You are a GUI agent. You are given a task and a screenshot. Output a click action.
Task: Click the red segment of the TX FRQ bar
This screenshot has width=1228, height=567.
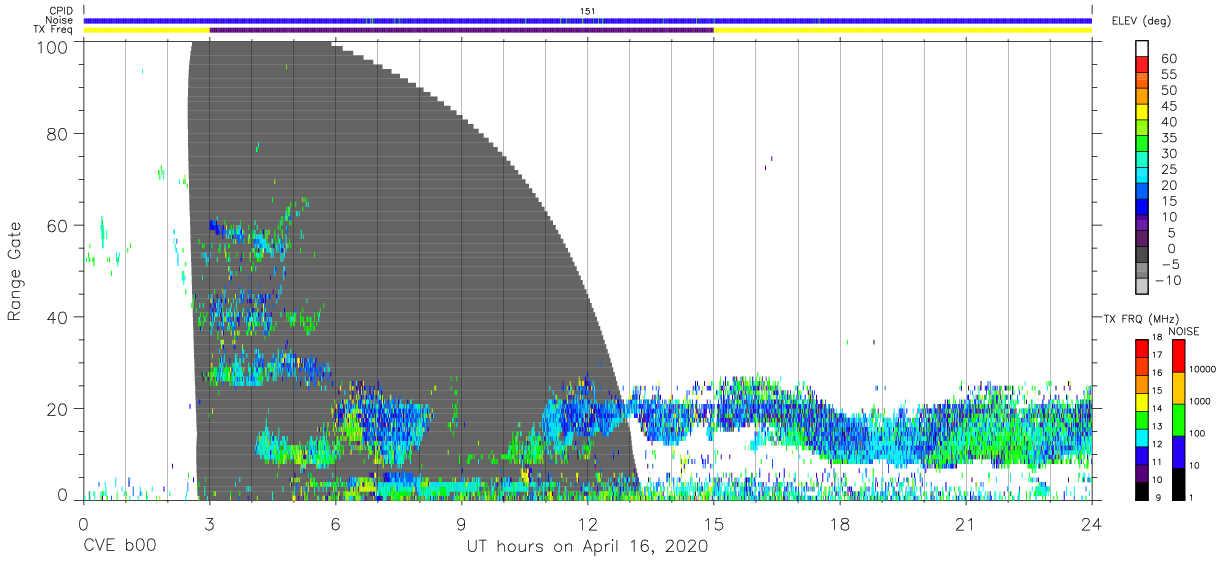coord(1142,348)
